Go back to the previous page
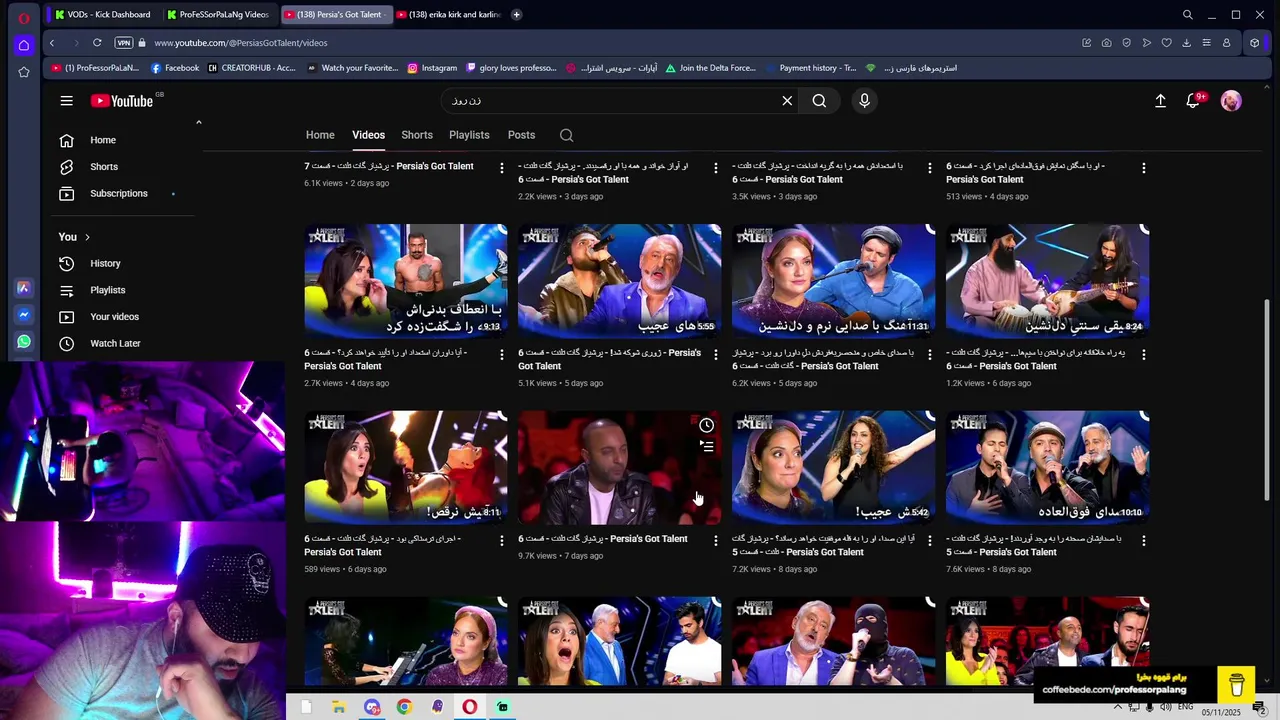 [52, 43]
